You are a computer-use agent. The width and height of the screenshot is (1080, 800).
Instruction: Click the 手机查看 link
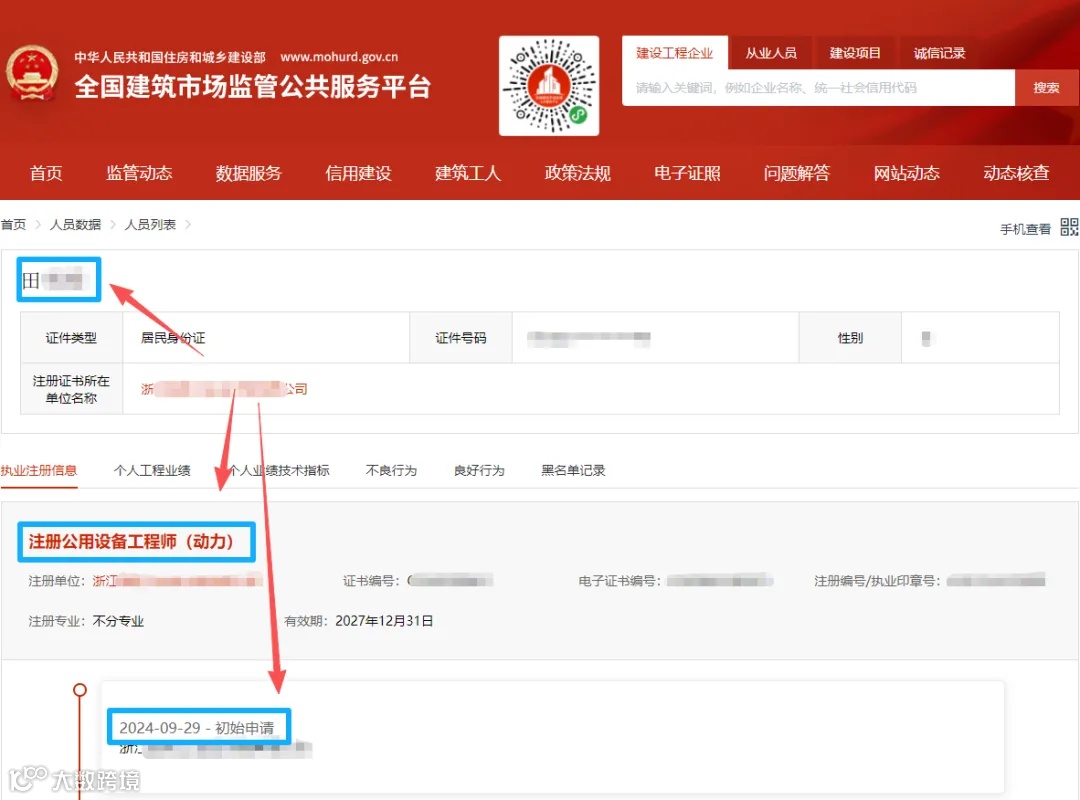(x=1025, y=229)
